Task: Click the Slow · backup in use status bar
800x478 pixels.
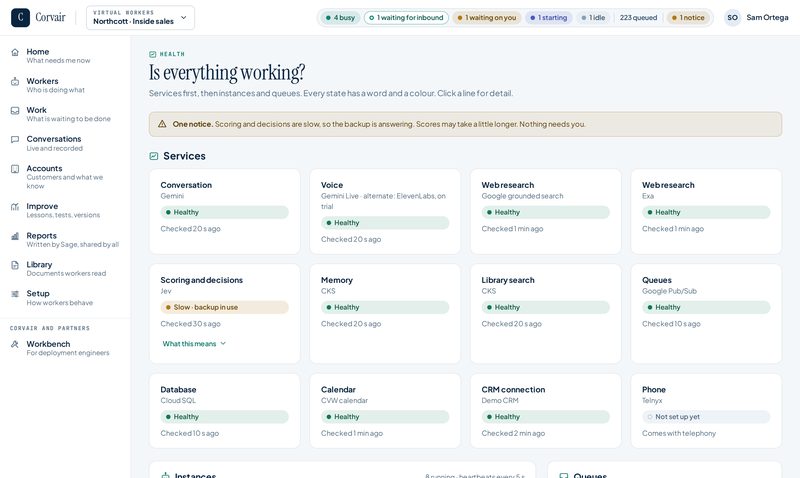Action: [x=224, y=307]
